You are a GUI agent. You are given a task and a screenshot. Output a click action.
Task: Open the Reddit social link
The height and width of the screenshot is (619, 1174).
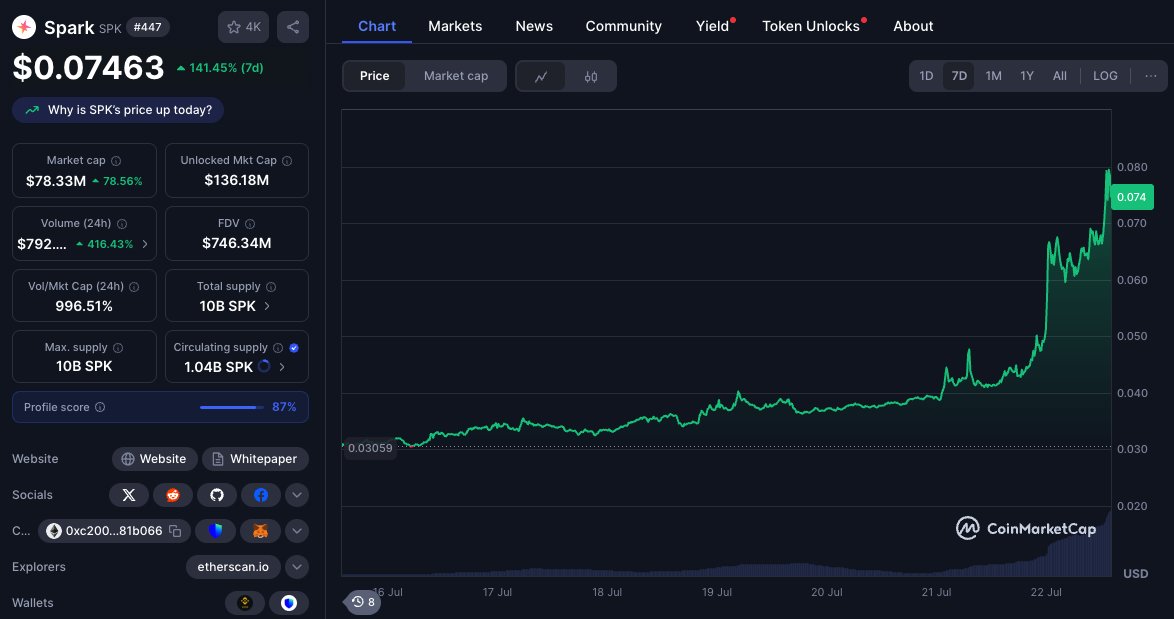[173, 495]
